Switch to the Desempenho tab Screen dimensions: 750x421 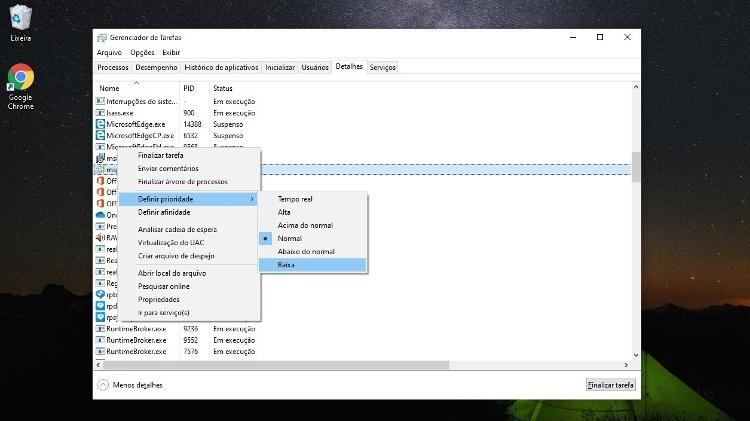(156, 67)
